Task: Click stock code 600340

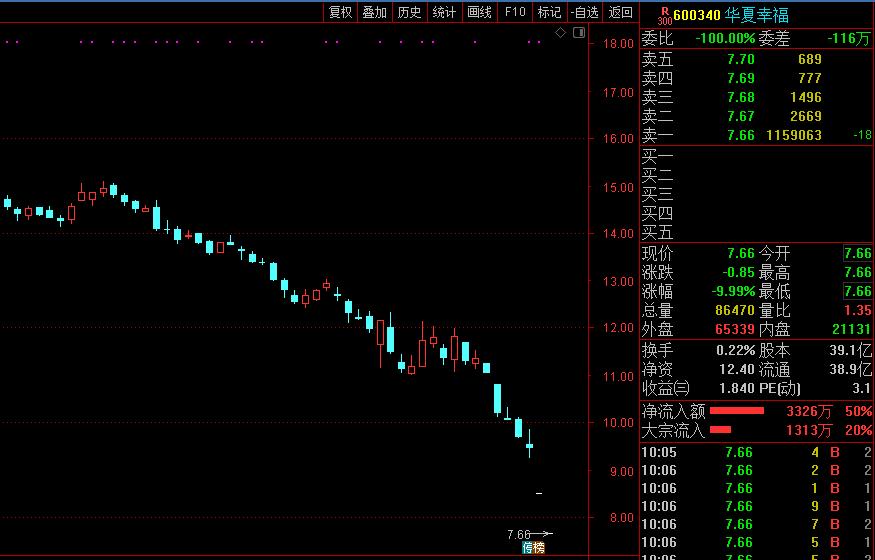Action: pyautogui.click(x=697, y=15)
